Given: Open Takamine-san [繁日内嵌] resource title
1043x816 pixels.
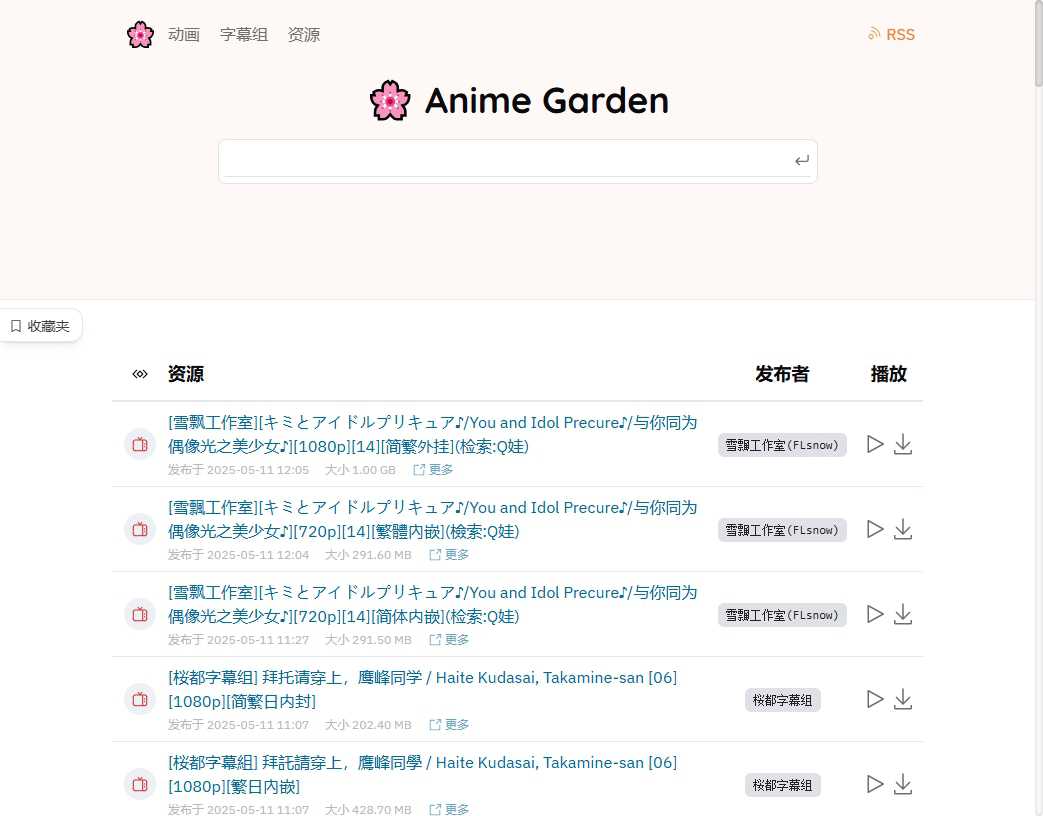Looking at the screenshot, I should 422,775.
